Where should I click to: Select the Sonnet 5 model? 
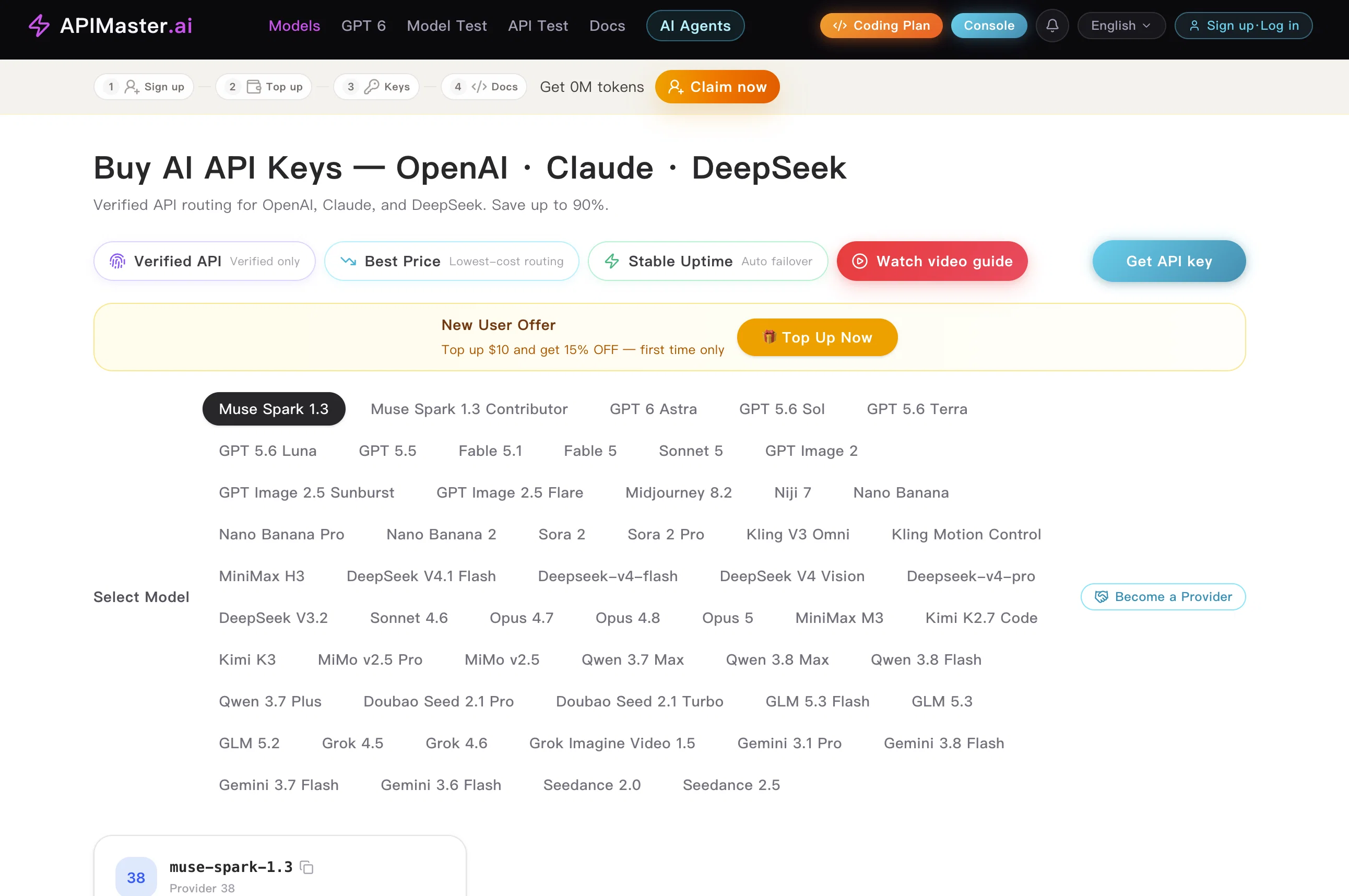[691, 451]
